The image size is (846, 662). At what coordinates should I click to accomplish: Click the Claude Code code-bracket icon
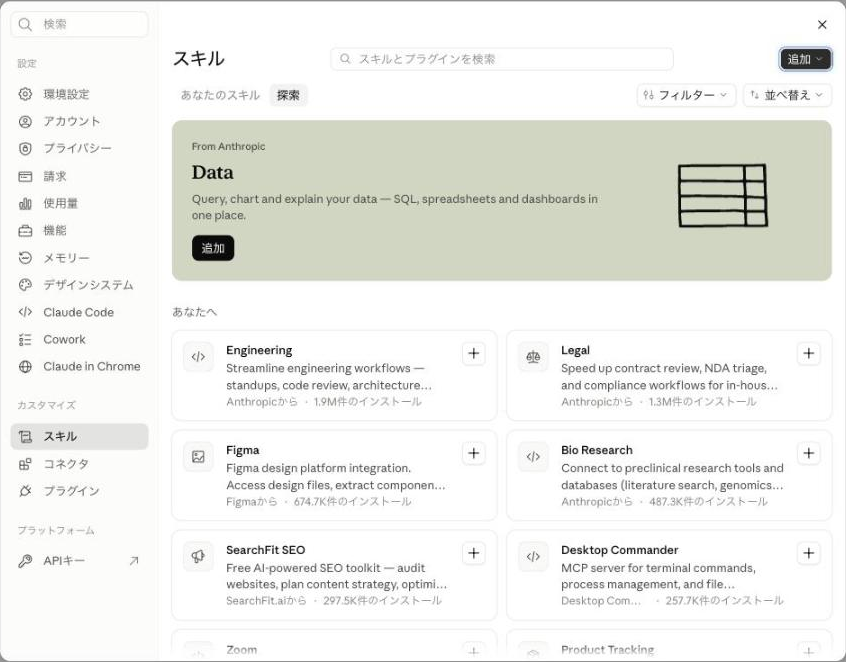click(25, 312)
